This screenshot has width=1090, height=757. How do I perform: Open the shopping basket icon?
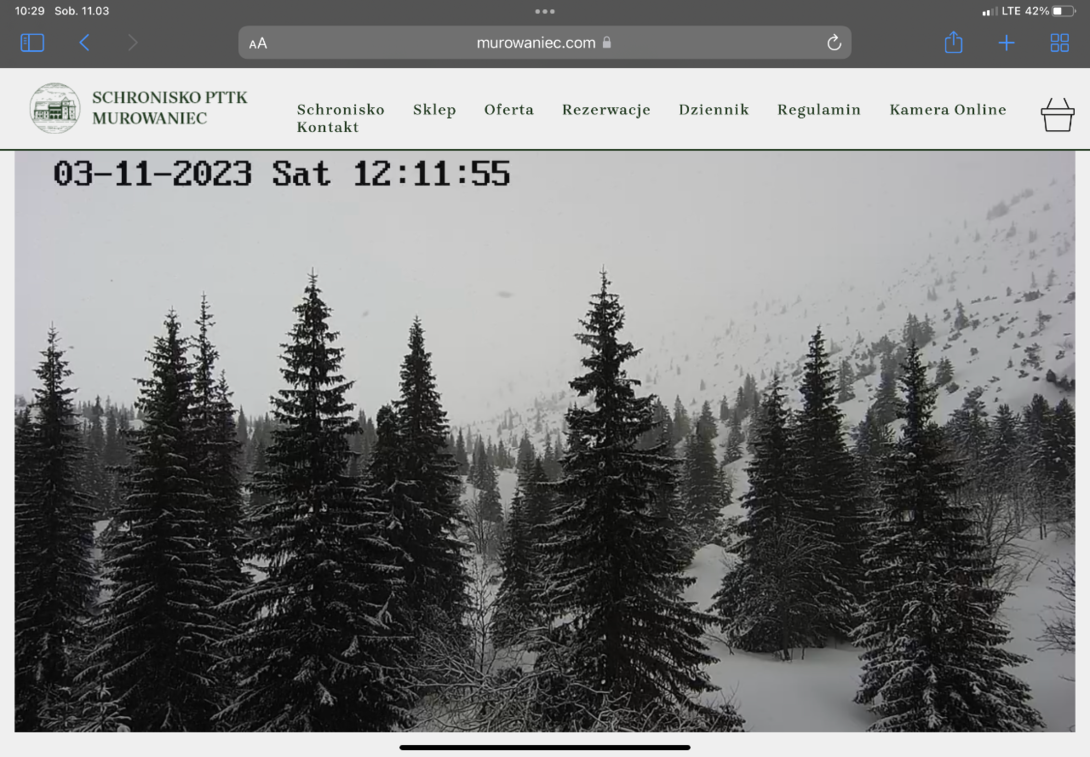point(1057,115)
